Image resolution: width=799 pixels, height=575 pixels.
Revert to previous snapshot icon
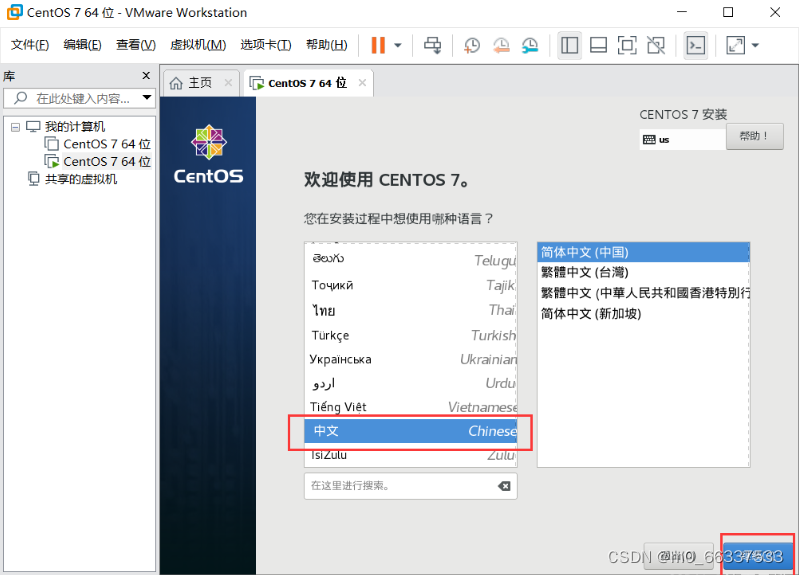pos(501,45)
